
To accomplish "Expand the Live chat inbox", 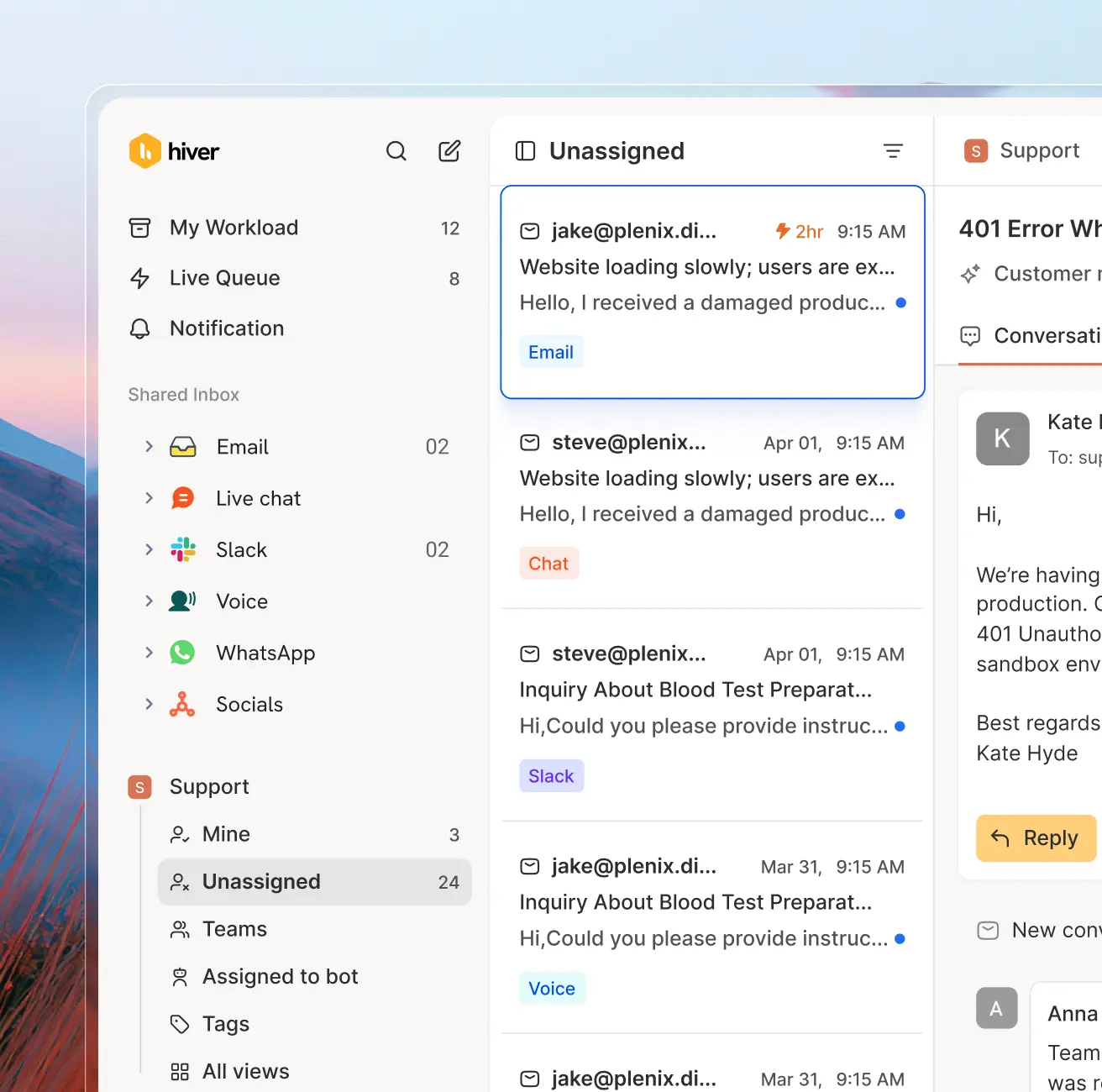I will [x=149, y=498].
